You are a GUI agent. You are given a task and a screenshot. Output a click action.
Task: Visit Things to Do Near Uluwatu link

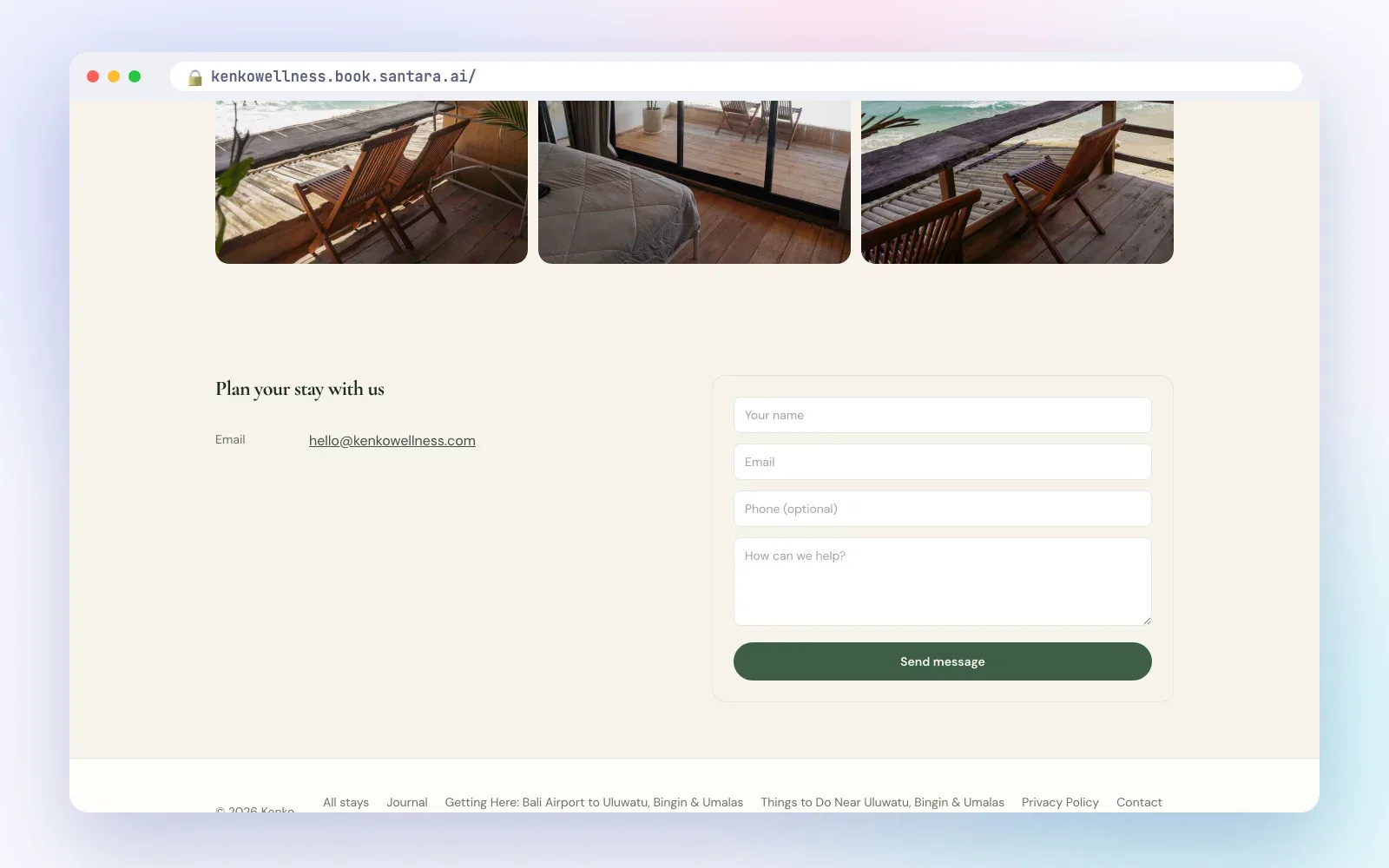point(882,802)
